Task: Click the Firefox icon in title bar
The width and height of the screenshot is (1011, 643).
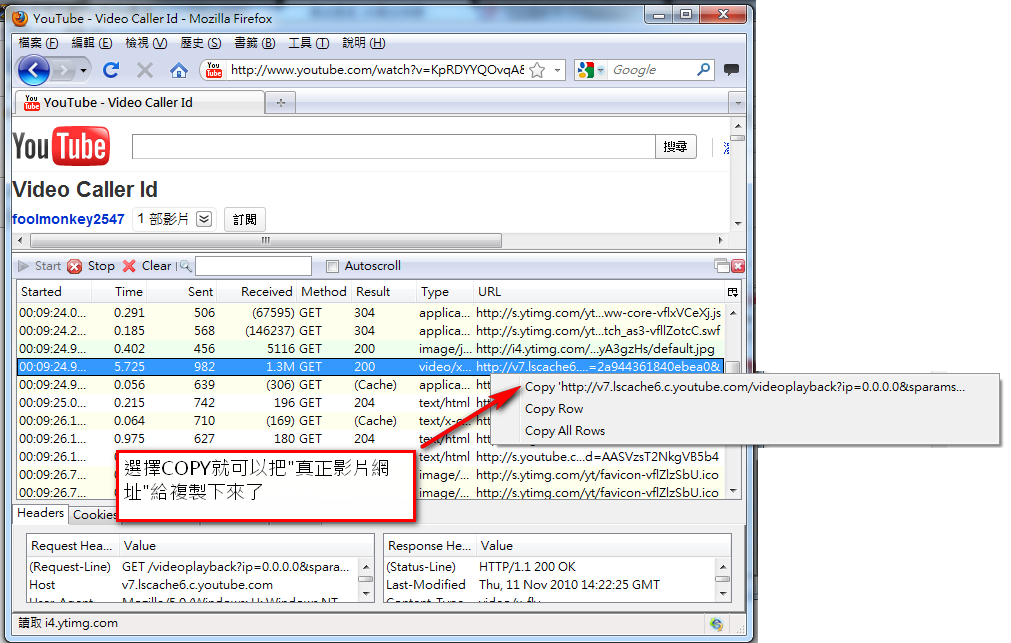Action: (21, 18)
